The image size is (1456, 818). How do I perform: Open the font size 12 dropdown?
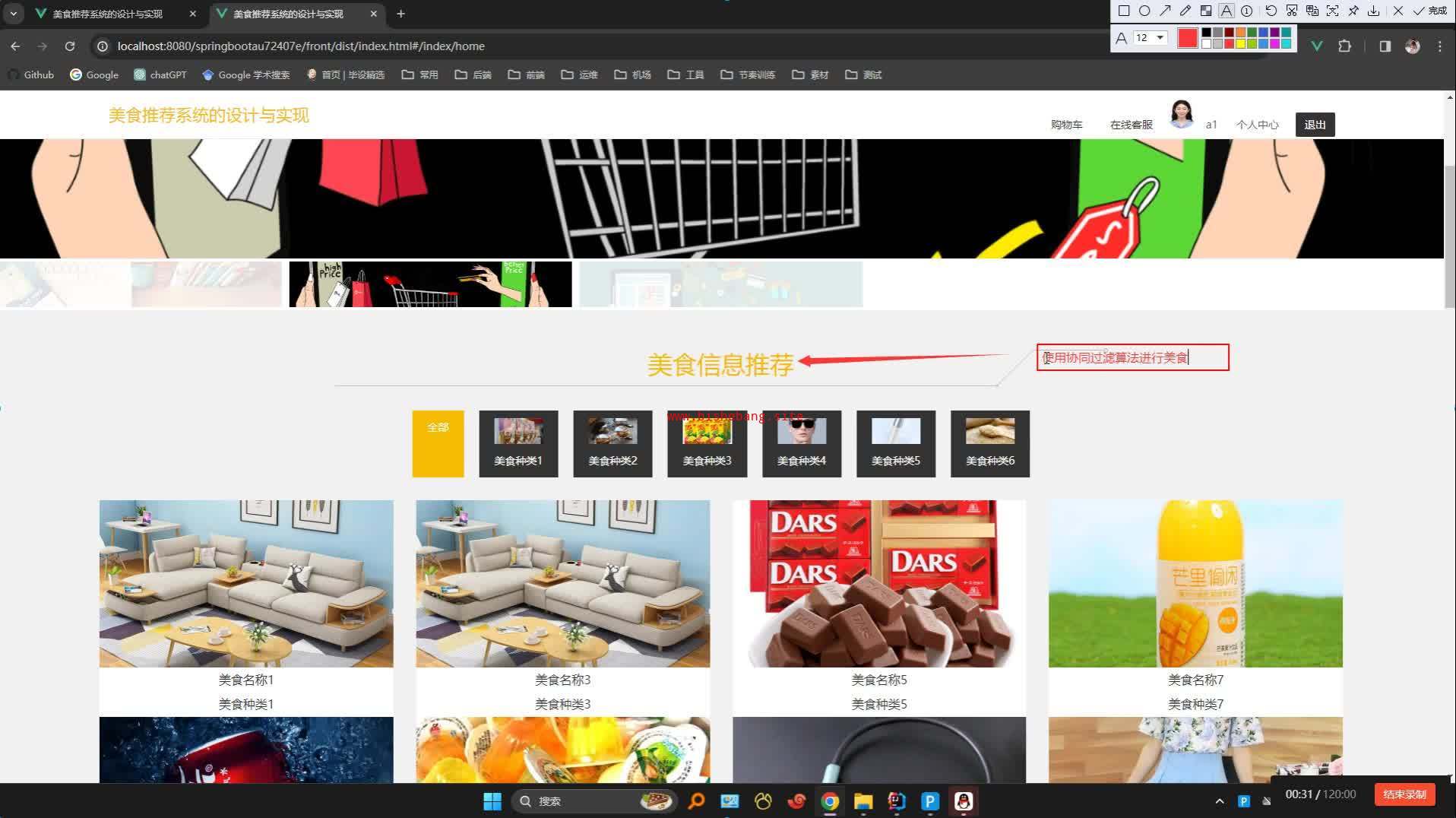(x=1150, y=38)
